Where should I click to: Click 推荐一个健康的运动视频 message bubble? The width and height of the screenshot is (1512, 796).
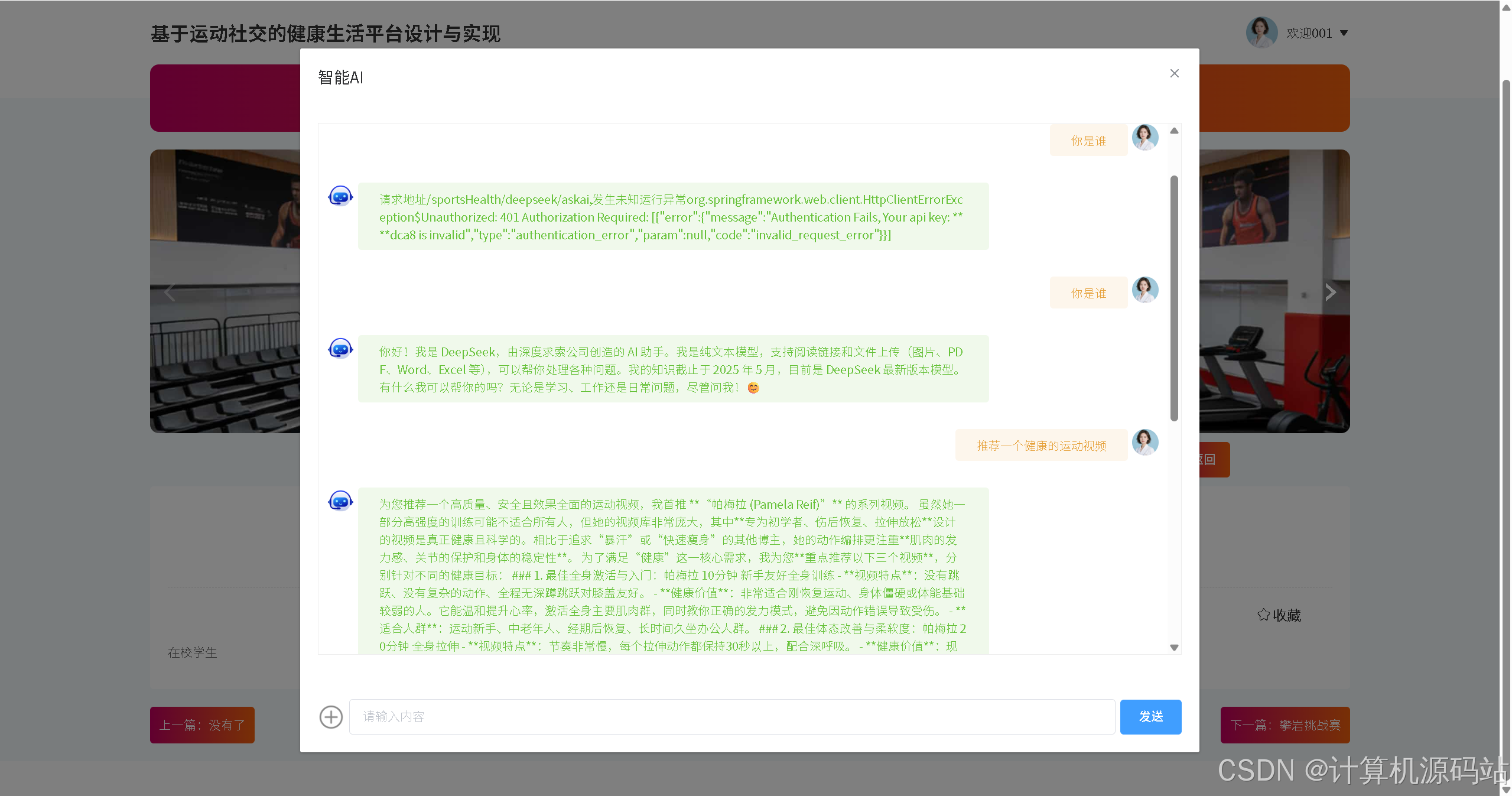point(1041,446)
